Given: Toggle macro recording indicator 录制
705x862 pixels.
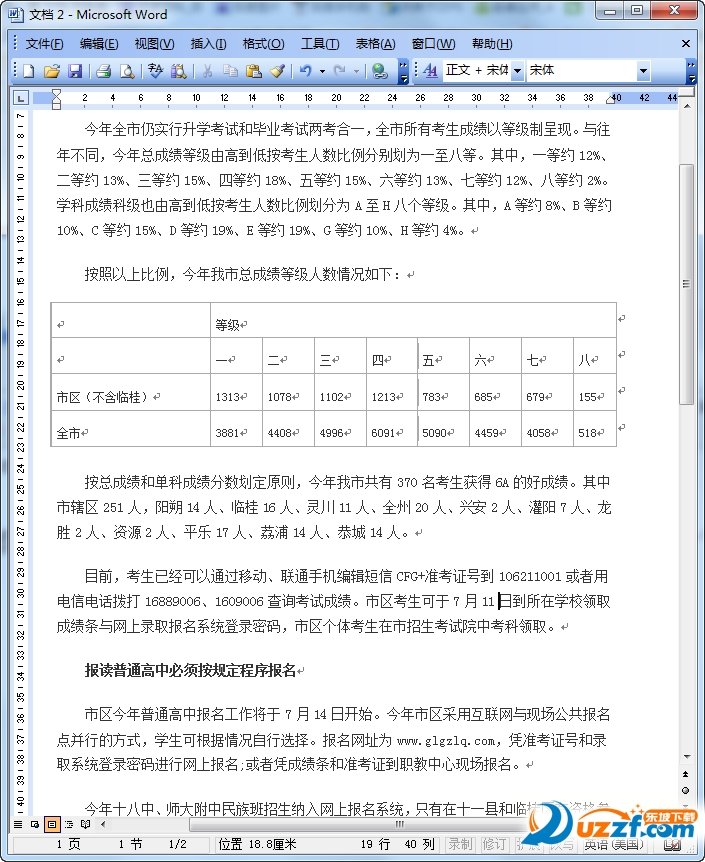Looking at the screenshot, I should point(460,844).
